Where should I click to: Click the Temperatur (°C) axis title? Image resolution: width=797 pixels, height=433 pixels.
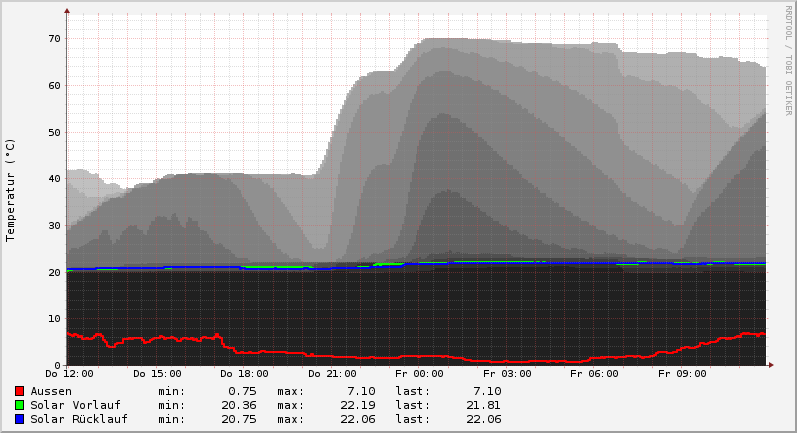(x=11, y=190)
